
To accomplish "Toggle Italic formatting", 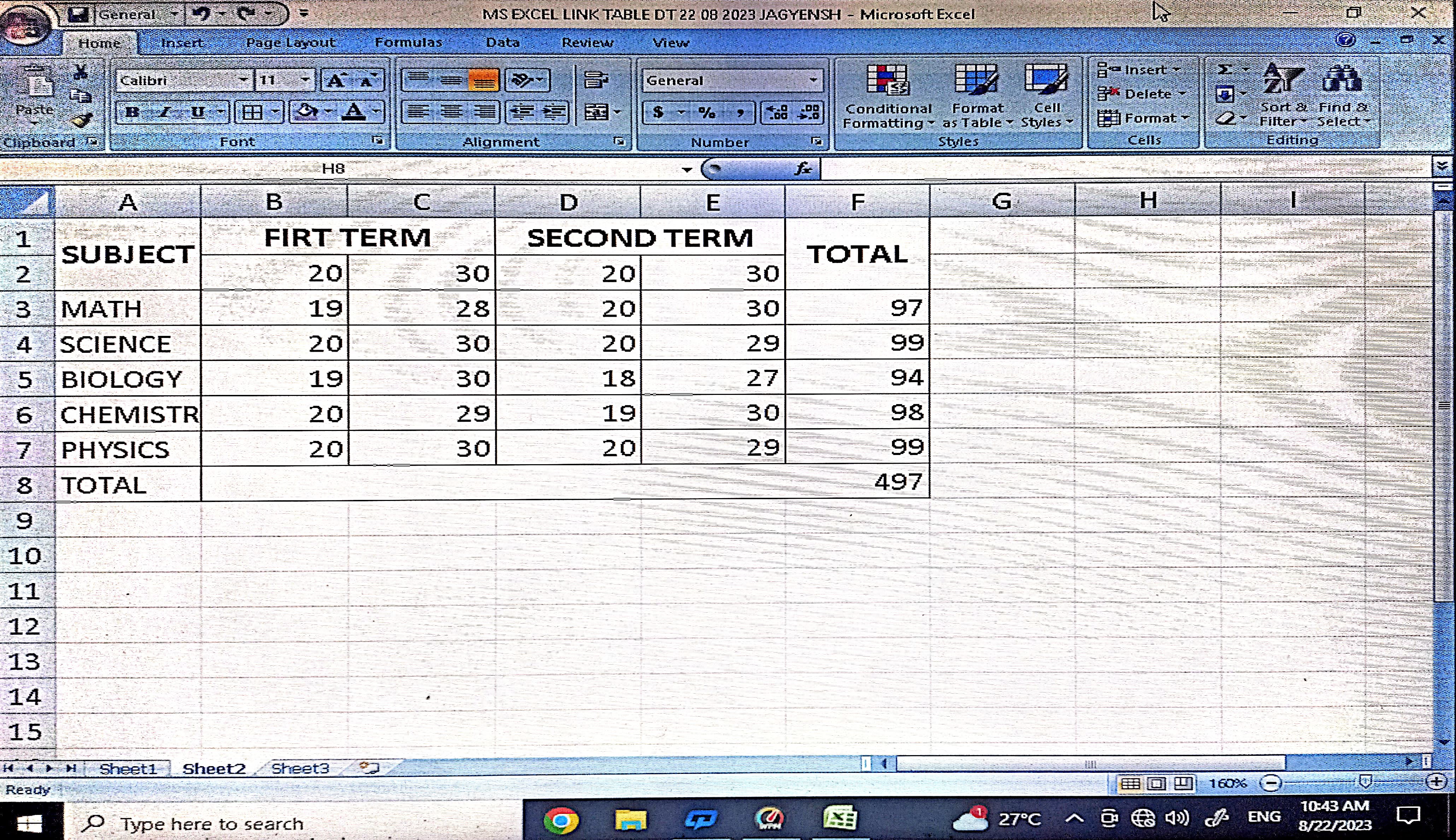I will click(165, 112).
